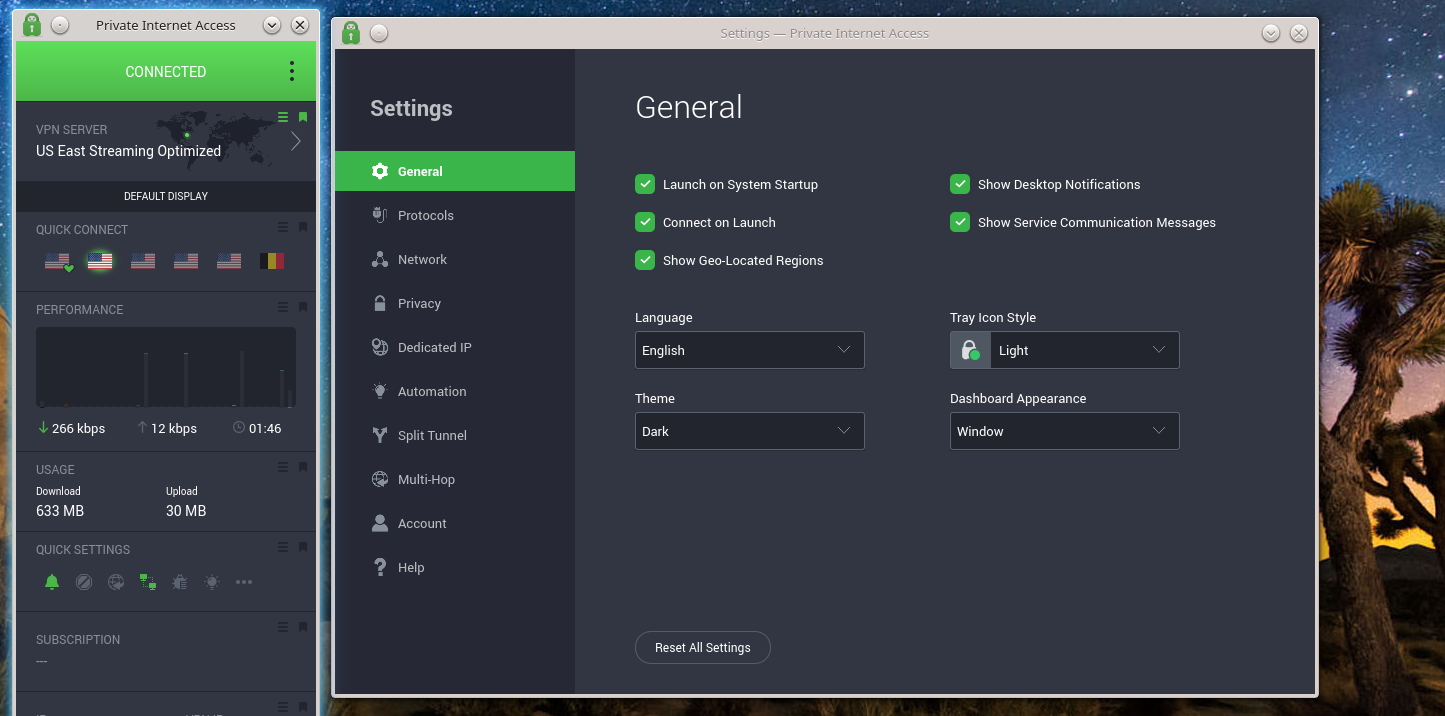Click the 30 MB upload usage value
The height and width of the screenshot is (716, 1445).
click(x=186, y=511)
